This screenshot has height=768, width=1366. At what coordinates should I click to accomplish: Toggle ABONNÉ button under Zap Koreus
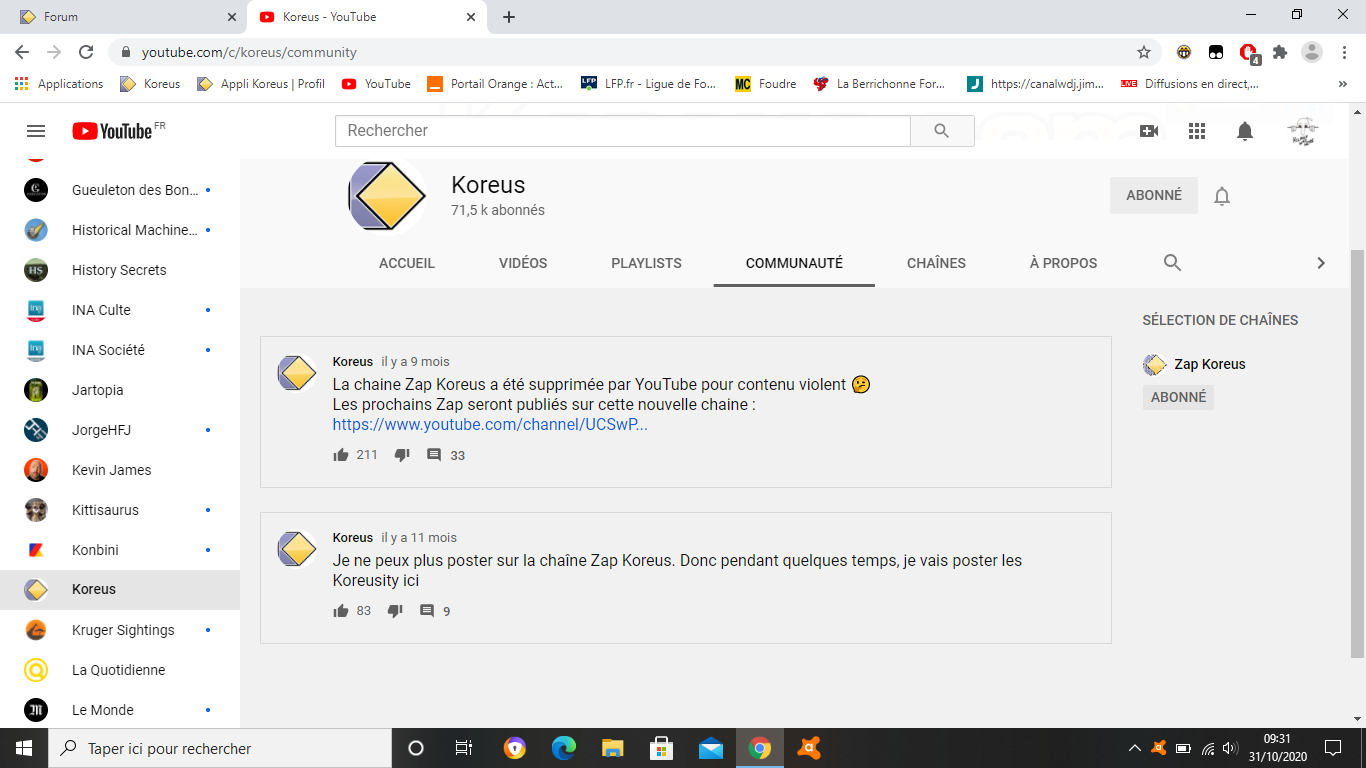[x=1178, y=397]
